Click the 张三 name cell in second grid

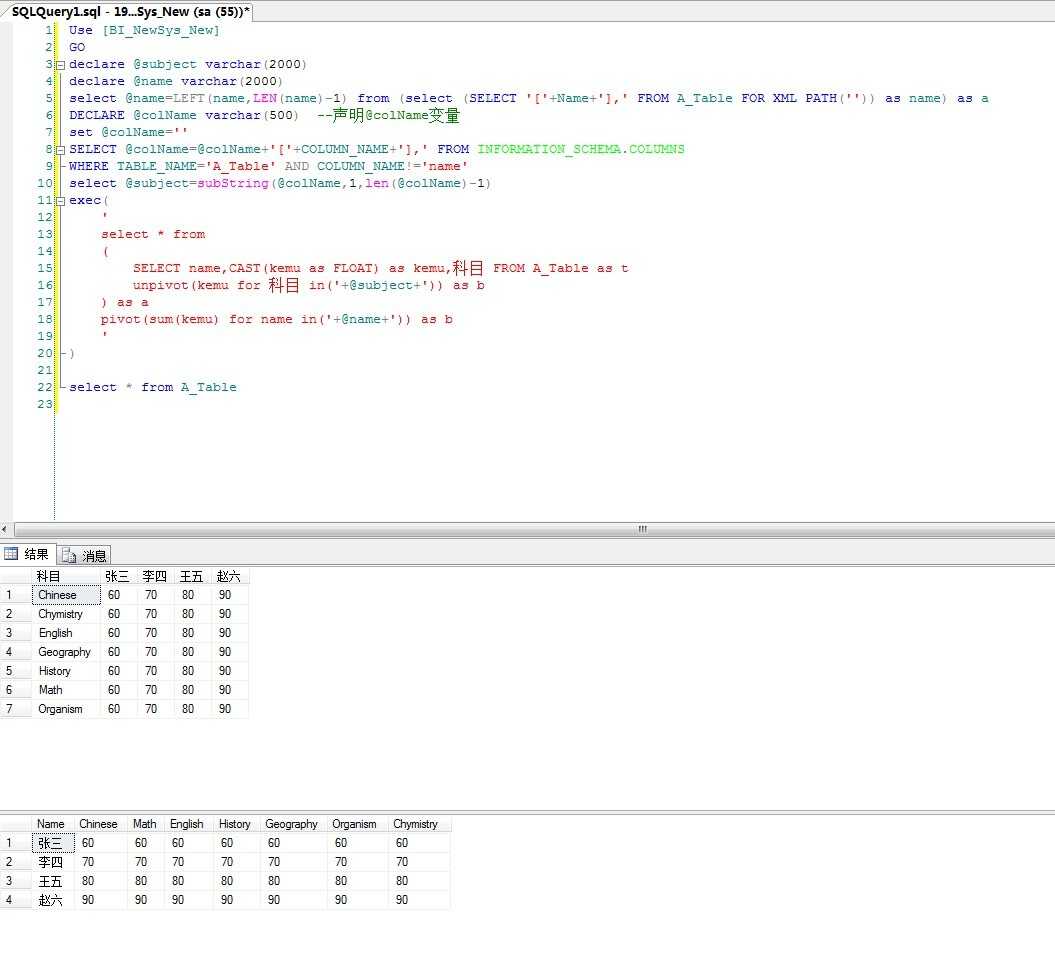tap(53, 843)
